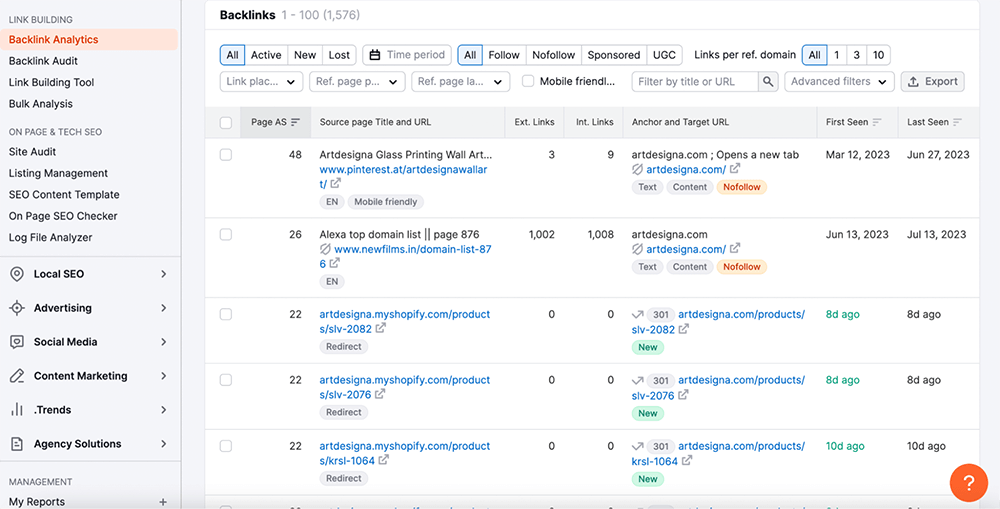Screen dimensions: 1000x509
Task: Click the Social Media chat icon
Action: [17, 342]
